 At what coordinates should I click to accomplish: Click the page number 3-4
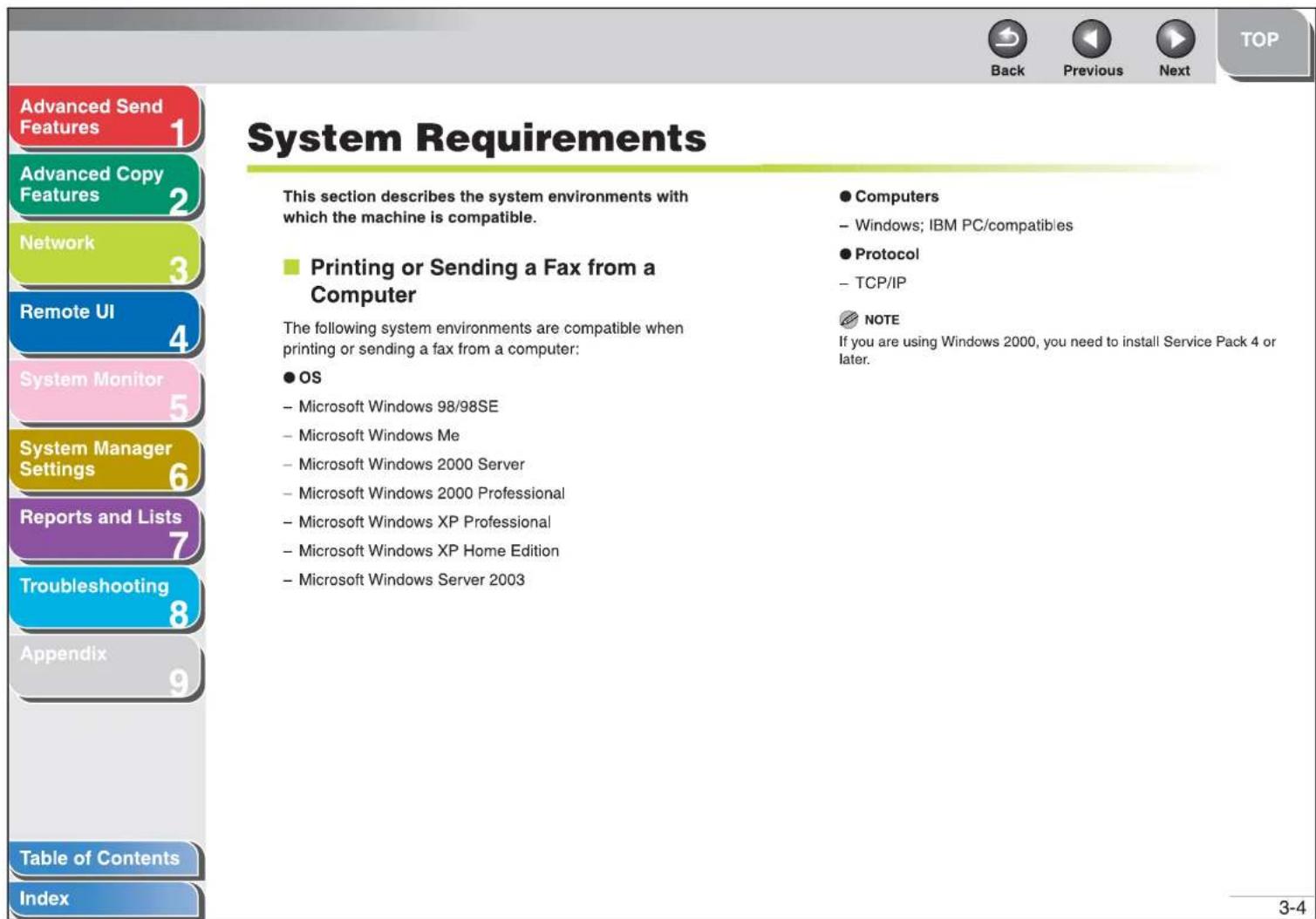pyautogui.click(x=1292, y=907)
